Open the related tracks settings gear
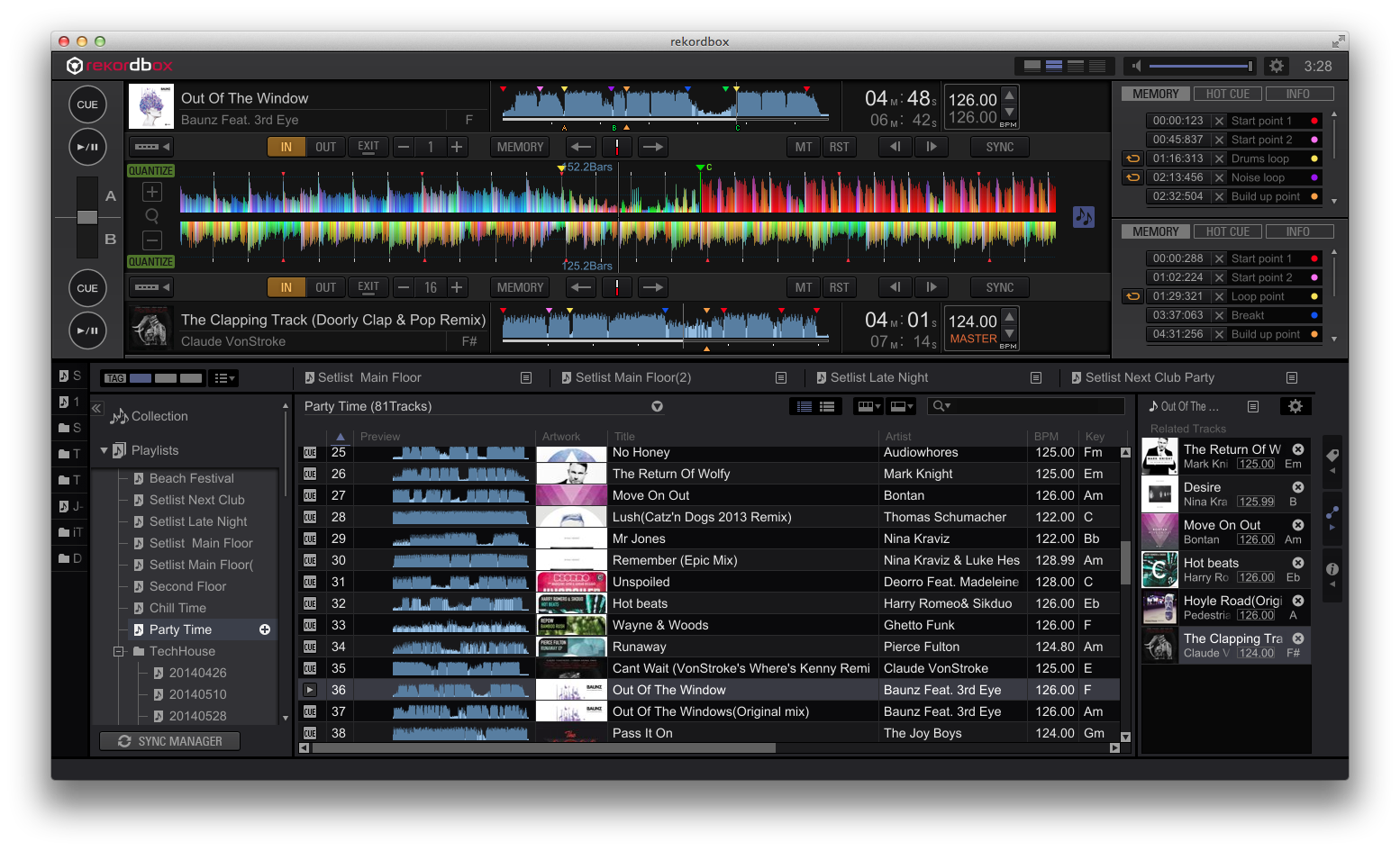Viewport: 1400px width, 851px height. (x=1295, y=406)
